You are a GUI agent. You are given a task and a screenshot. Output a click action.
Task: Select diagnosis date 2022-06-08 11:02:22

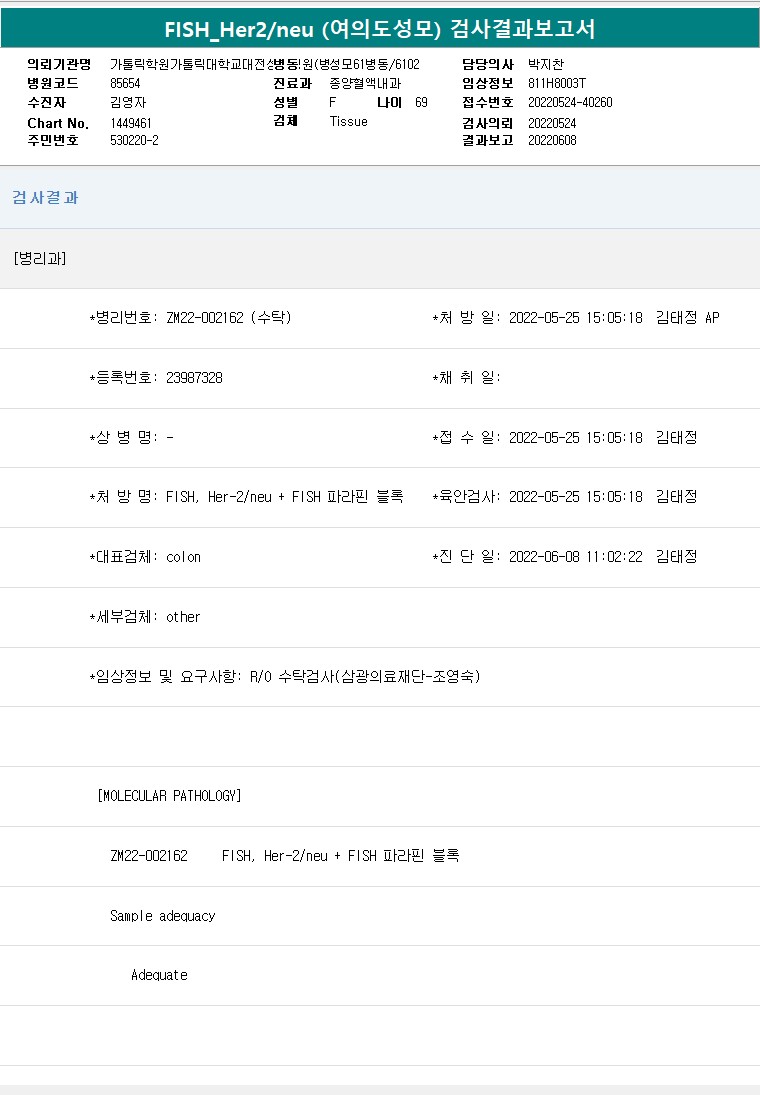click(575, 557)
